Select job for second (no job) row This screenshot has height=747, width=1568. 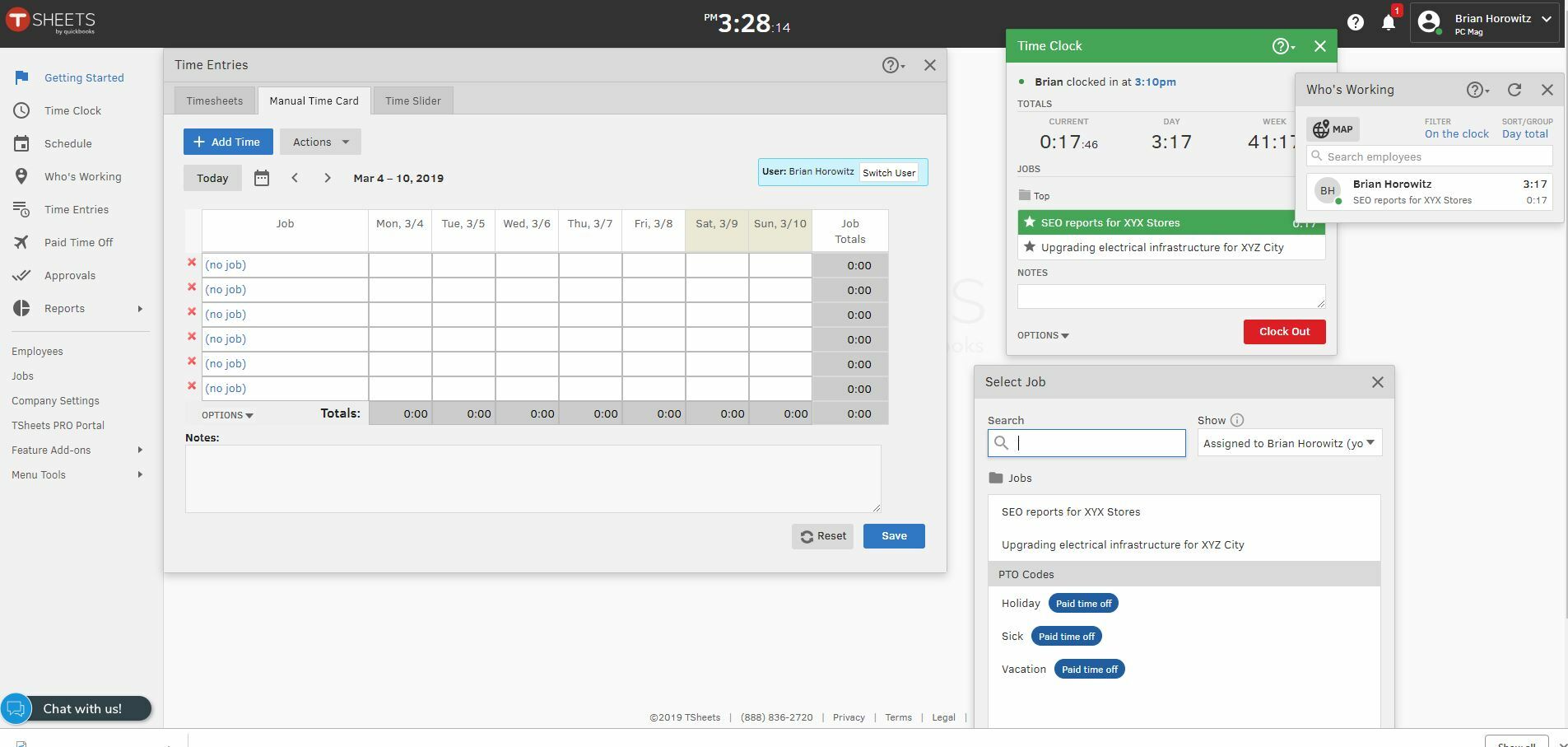226,290
